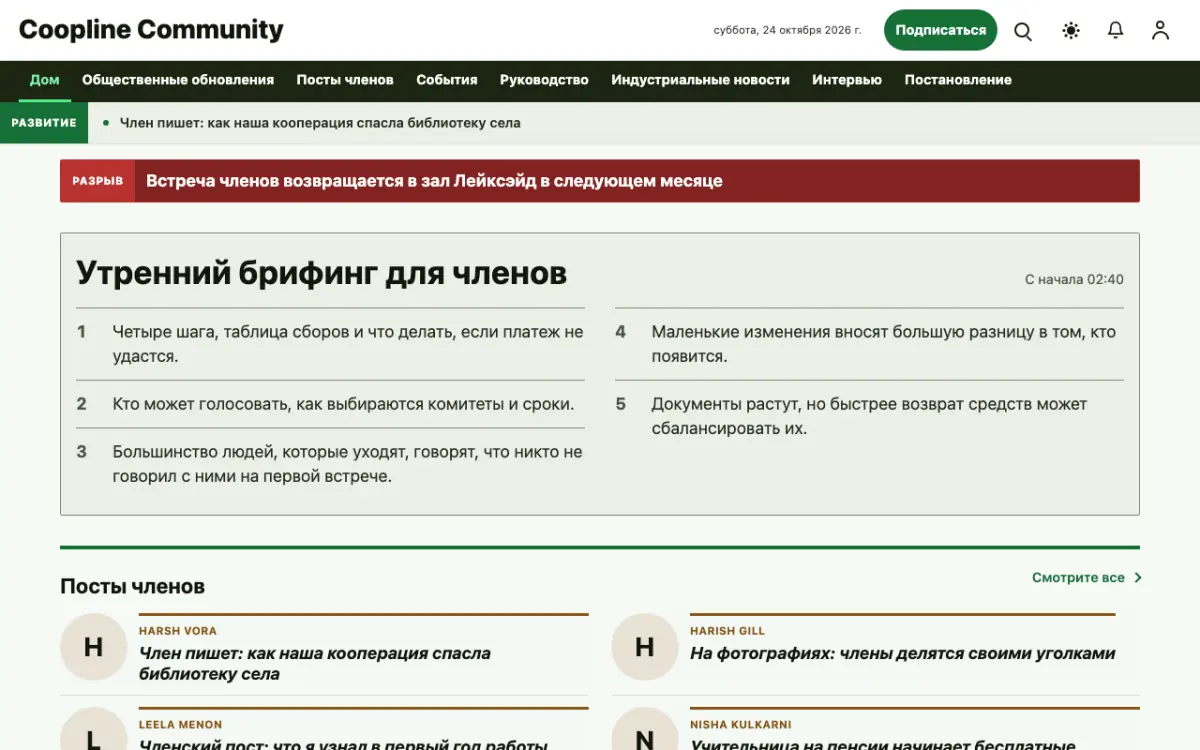The height and width of the screenshot is (750, 1200).
Task: Click Утренний брифинг для членов heading
Action: coord(322,272)
